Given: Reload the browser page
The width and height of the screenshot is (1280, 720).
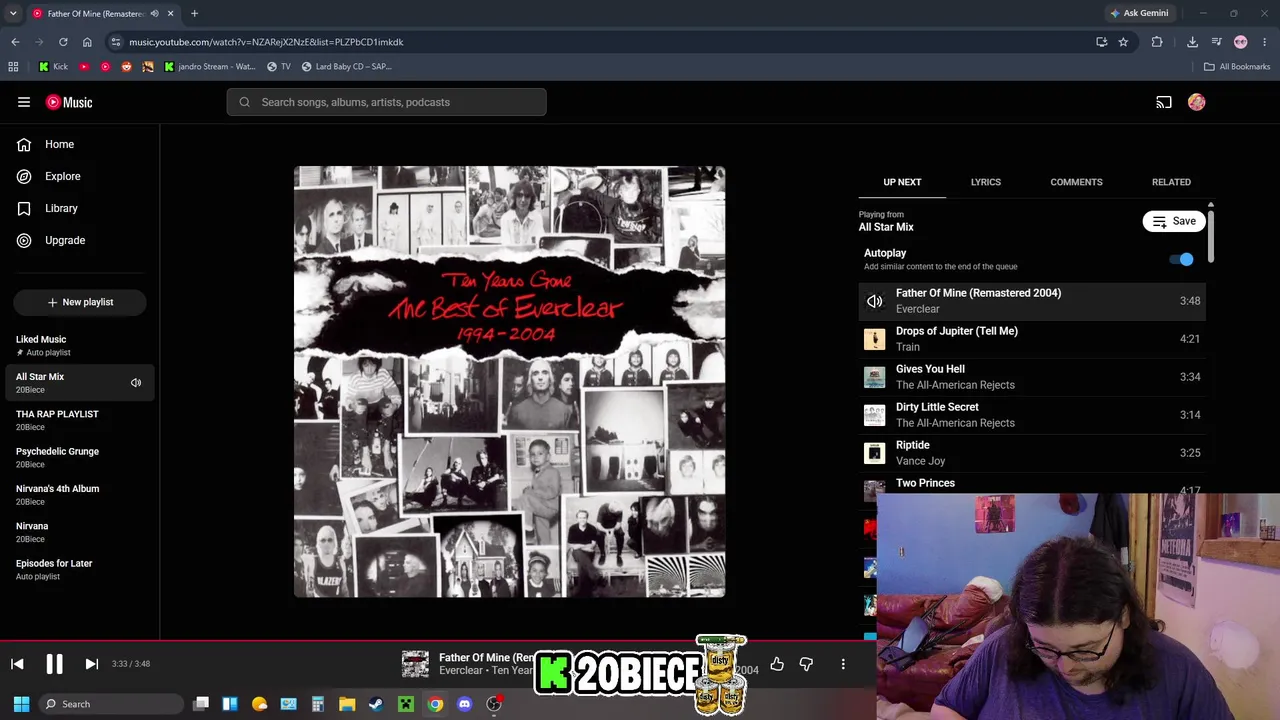Looking at the screenshot, I should point(63,42).
